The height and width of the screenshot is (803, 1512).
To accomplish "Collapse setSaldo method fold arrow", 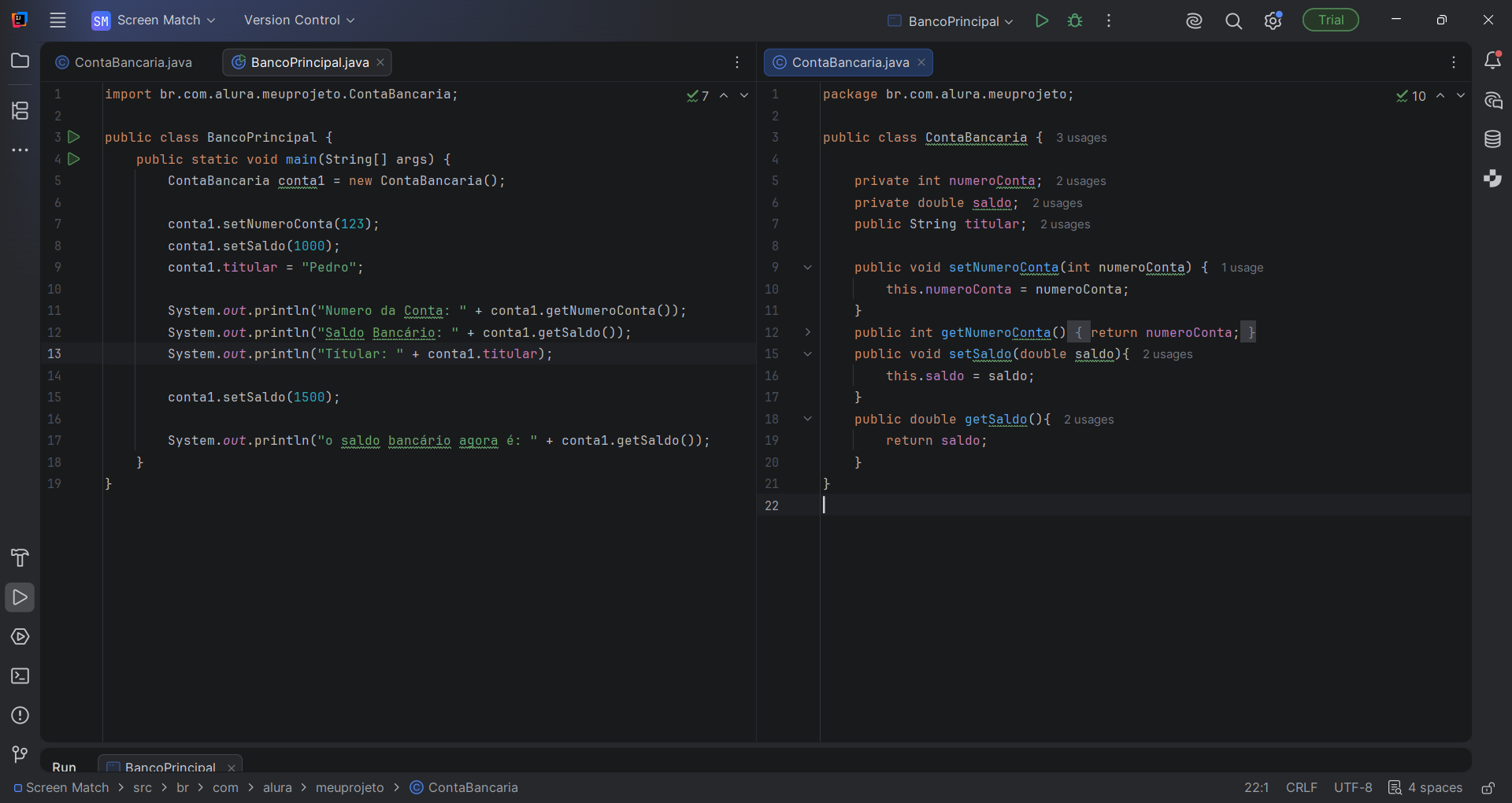I will (x=807, y=354).
